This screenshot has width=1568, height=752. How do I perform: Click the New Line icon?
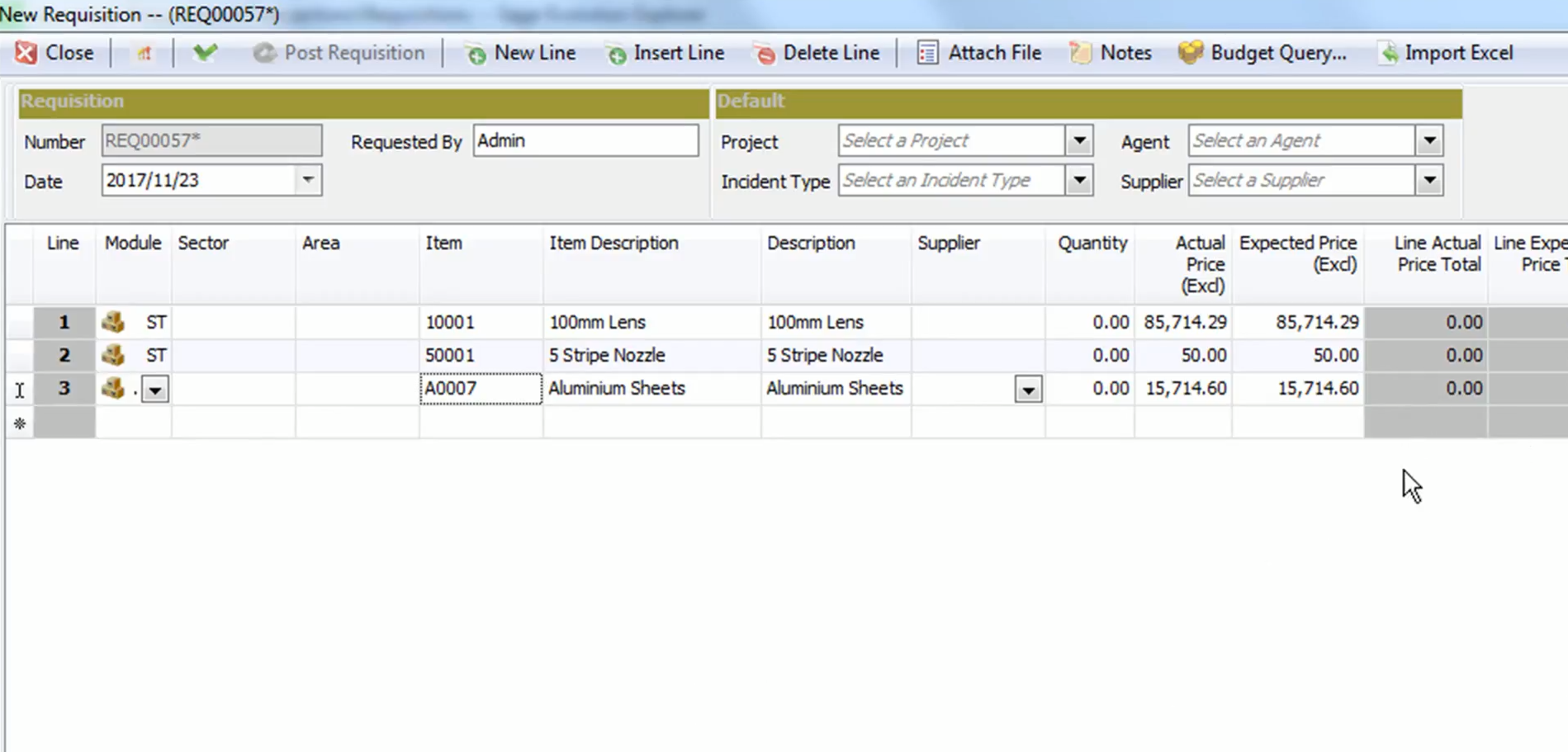(476, 52)
